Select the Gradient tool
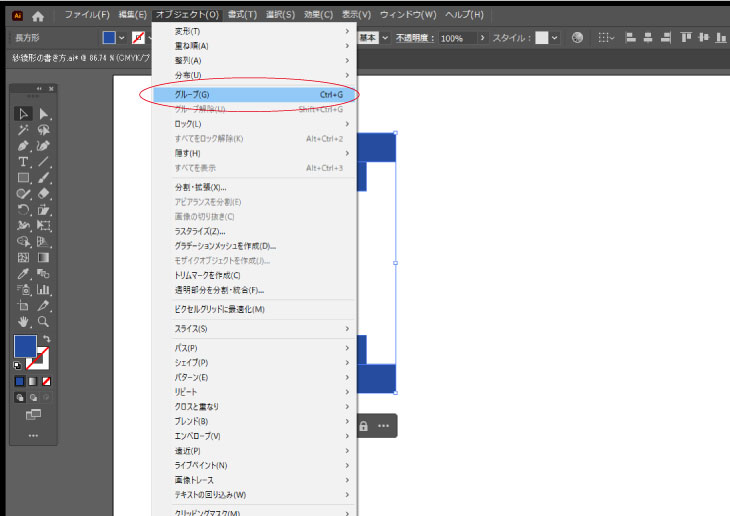 [x=44, y=258]
